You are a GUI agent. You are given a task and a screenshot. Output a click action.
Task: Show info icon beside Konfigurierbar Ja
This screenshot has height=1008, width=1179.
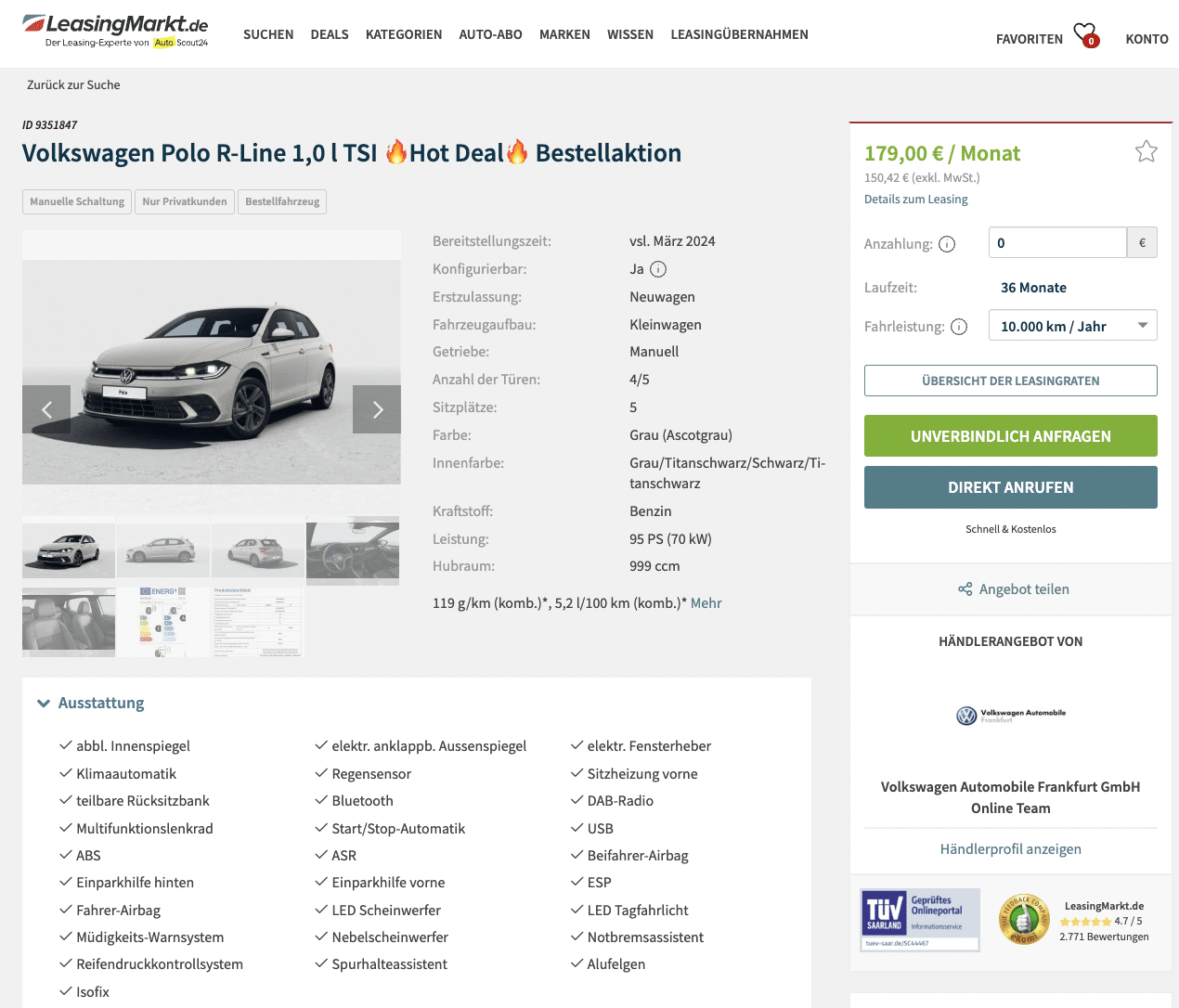(x=658, y=269)
